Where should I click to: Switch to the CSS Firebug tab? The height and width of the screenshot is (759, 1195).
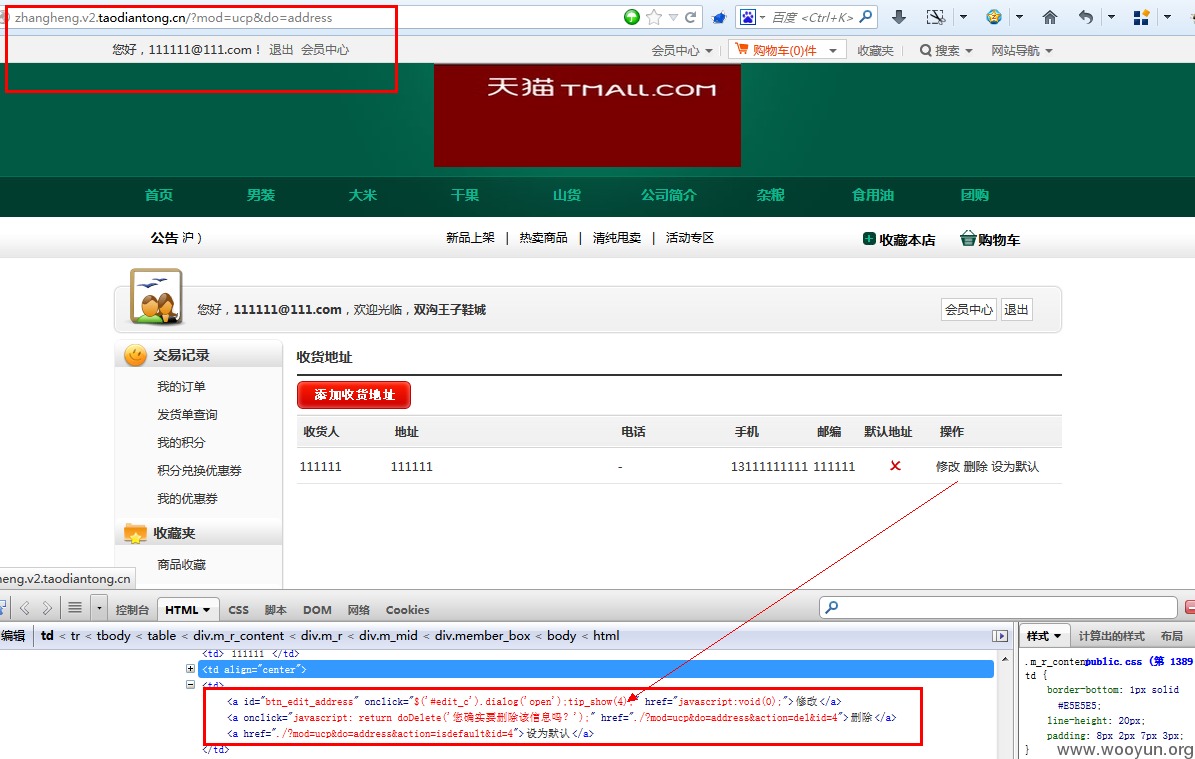tap(239, 610)
